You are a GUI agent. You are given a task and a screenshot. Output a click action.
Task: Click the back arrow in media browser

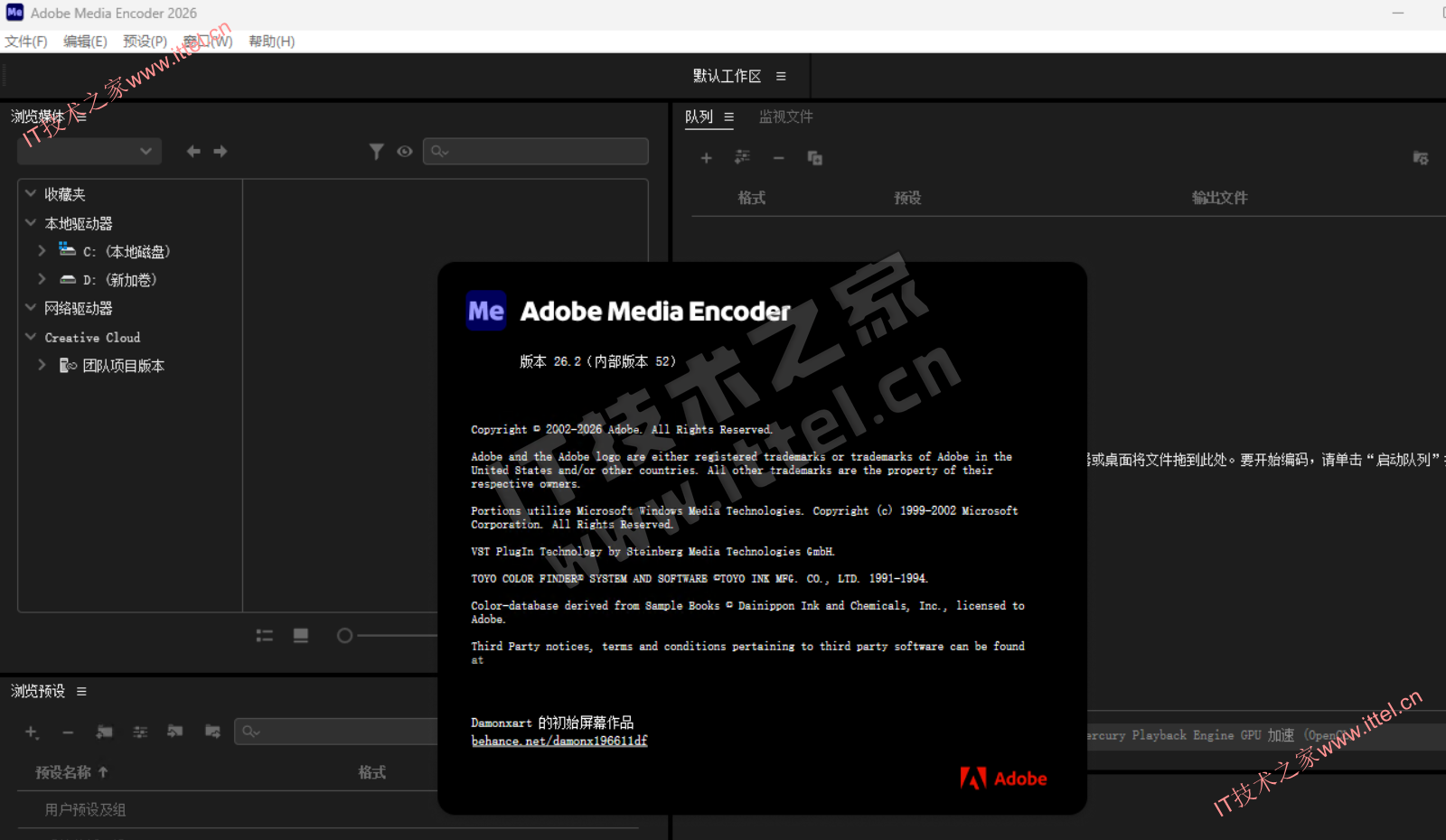[192, 152]
